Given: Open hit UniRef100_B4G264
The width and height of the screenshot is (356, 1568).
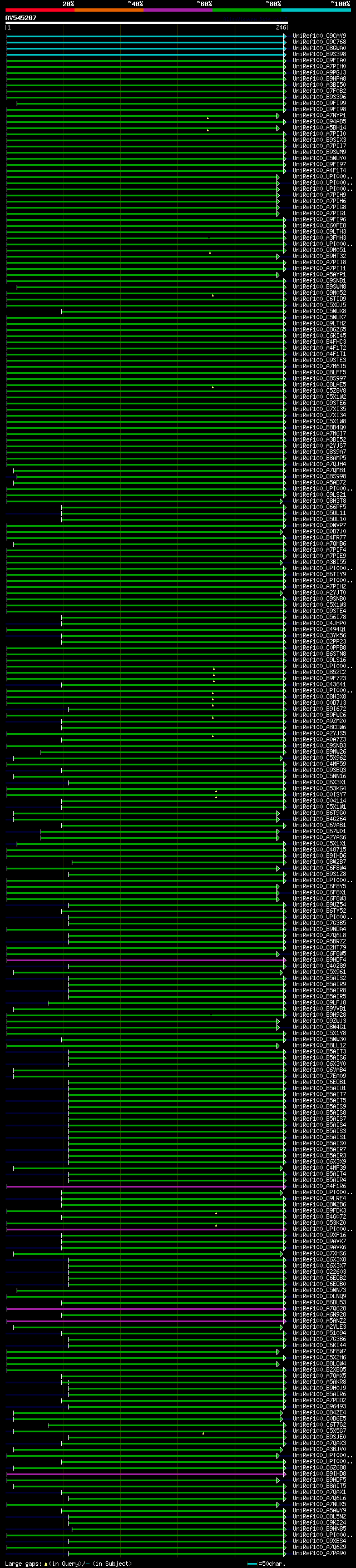Looking at the screenshot, I should [319, 819].
